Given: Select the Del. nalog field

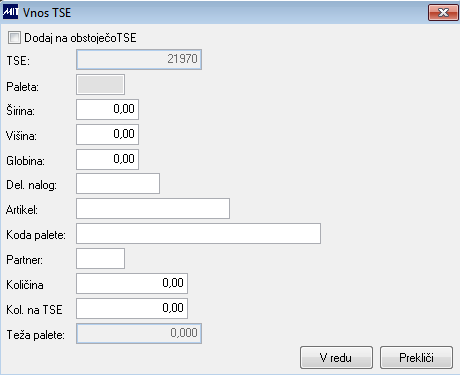Looking at the screenshot, I should (x=118, y=183).
